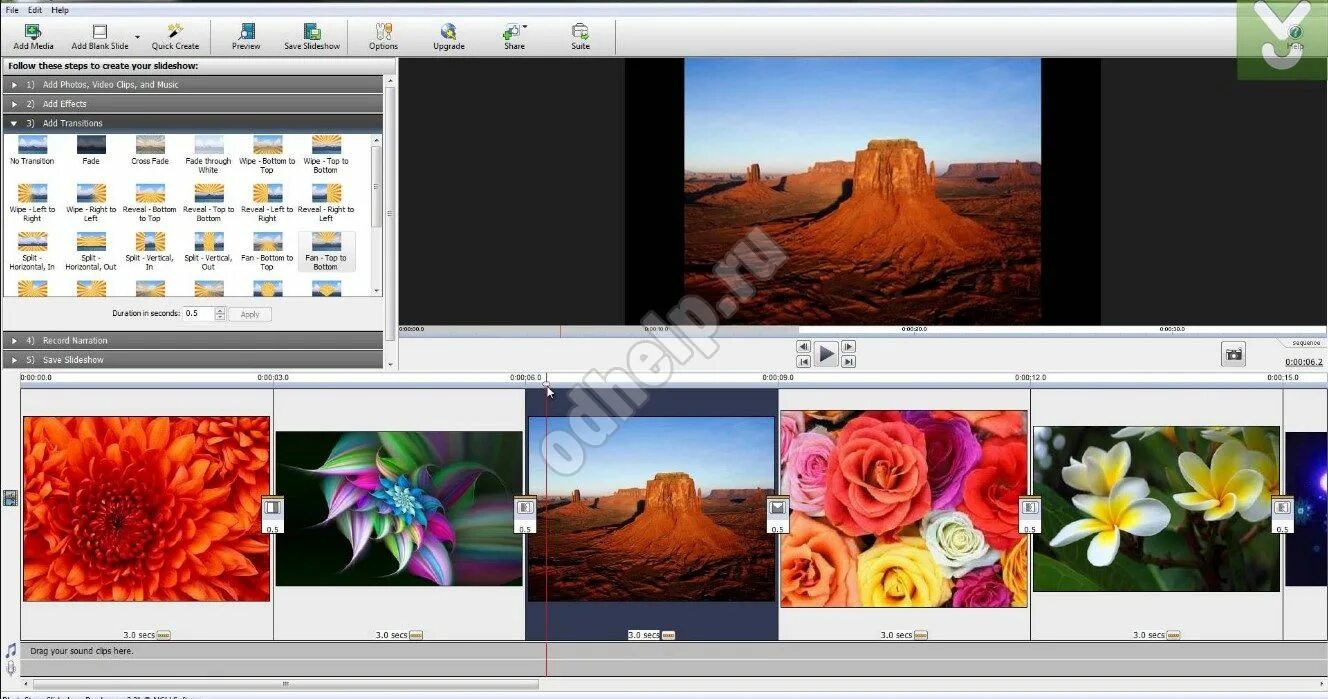Click the timeline horizontal scrollbar

tap(287, 685)
